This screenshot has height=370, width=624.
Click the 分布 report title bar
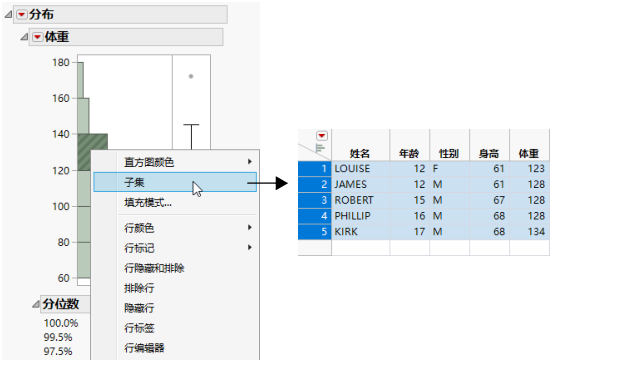121,15
